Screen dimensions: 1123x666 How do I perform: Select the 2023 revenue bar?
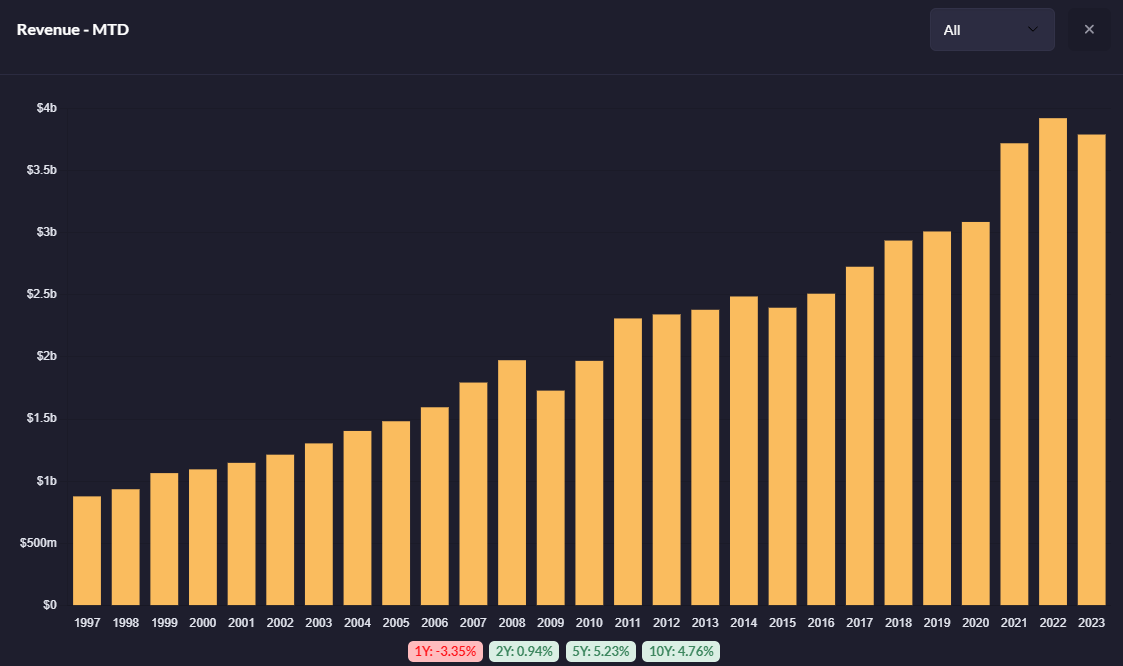tap(1091, 369)
